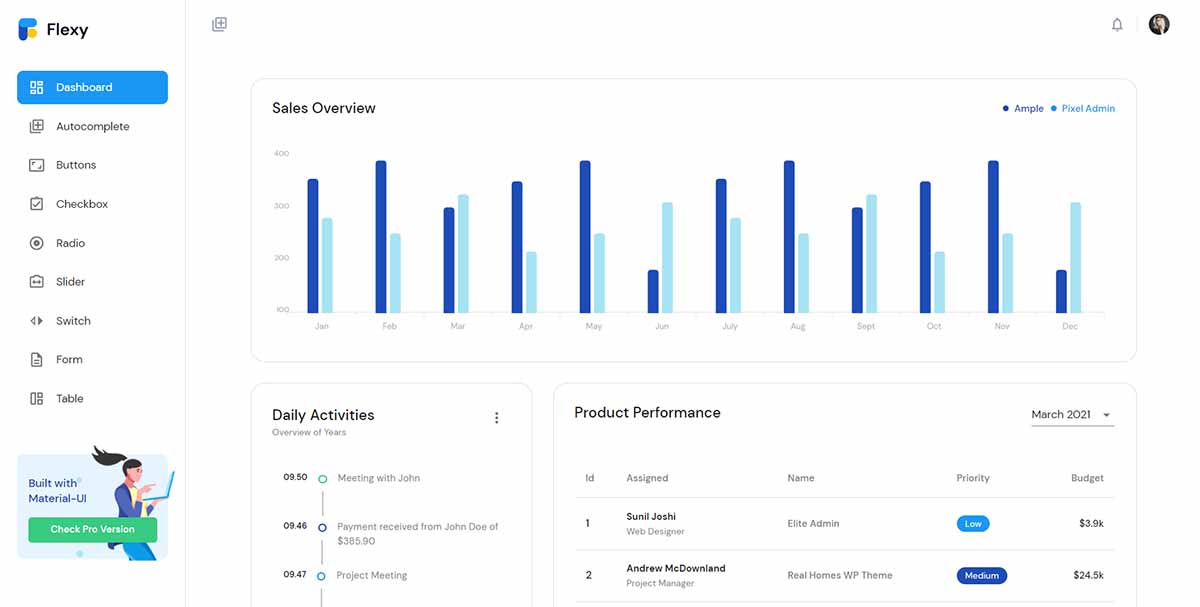Open the Daily Activities kebab menu
1200x607 pixels.
(x=497, y=417)
